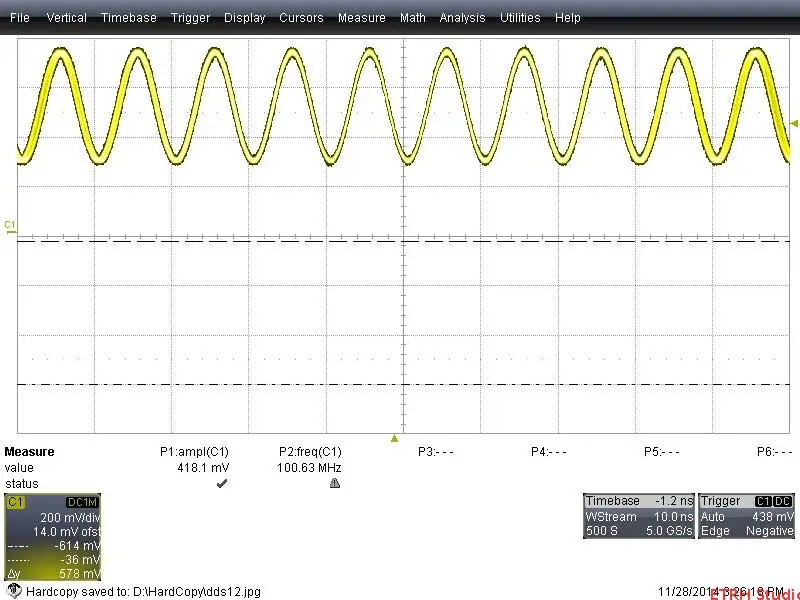Click the C1 trace label at the left edge
The image size is (800, 600).
click(x=9, y=224)
